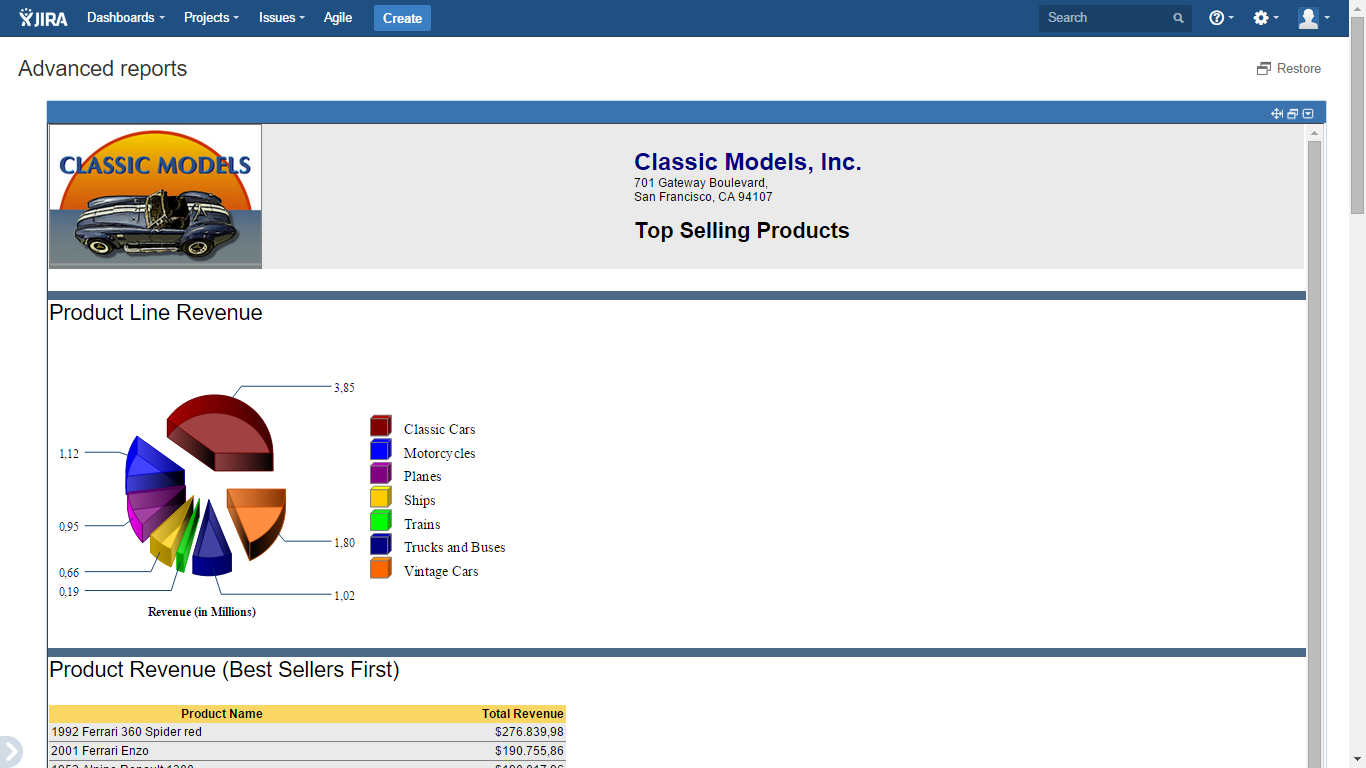Click the Total Revenue column header
This screenshot has height=768, width=1366.
pos(522,714)
